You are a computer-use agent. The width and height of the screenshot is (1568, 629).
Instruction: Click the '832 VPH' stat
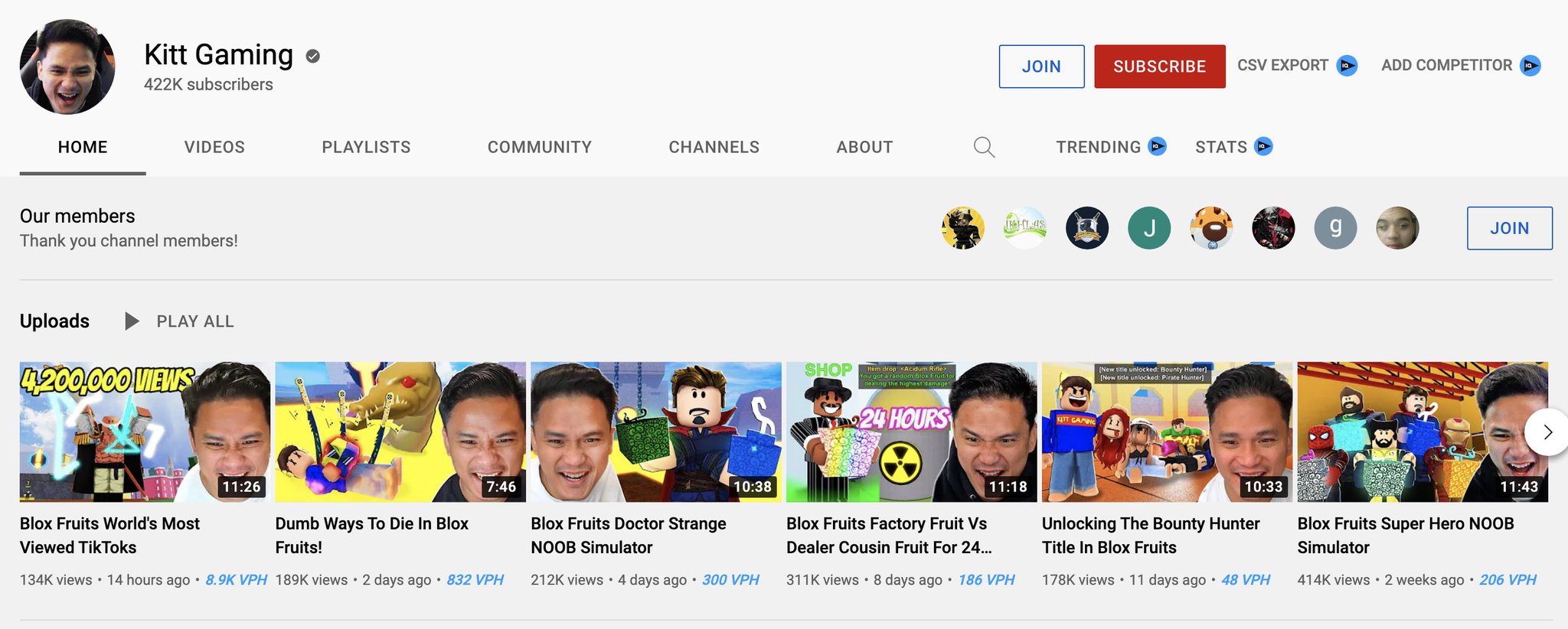pyautogui.click(x=475, y=580)
